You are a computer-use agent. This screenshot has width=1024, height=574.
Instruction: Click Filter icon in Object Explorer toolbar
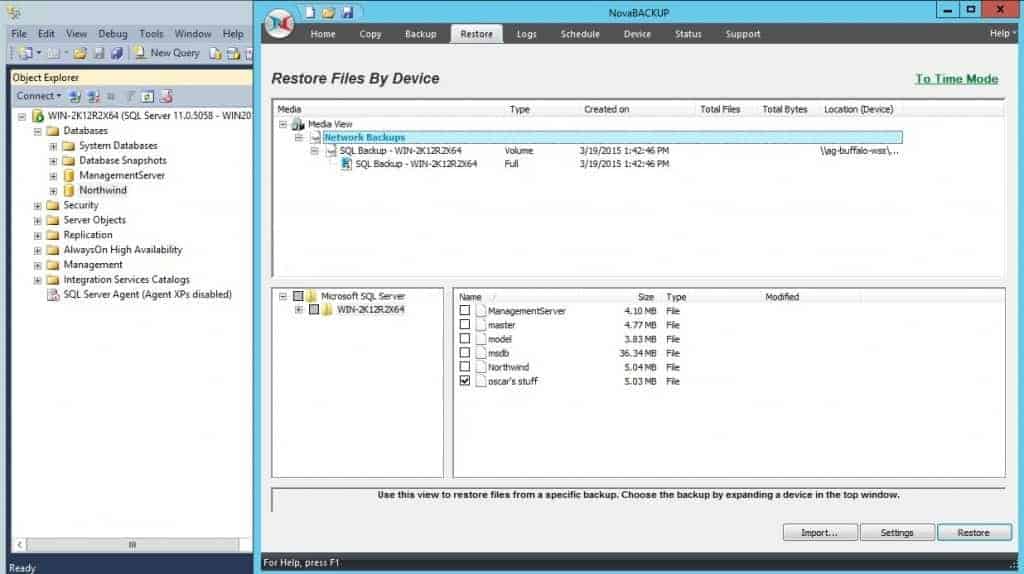click(x=130, y=97)
